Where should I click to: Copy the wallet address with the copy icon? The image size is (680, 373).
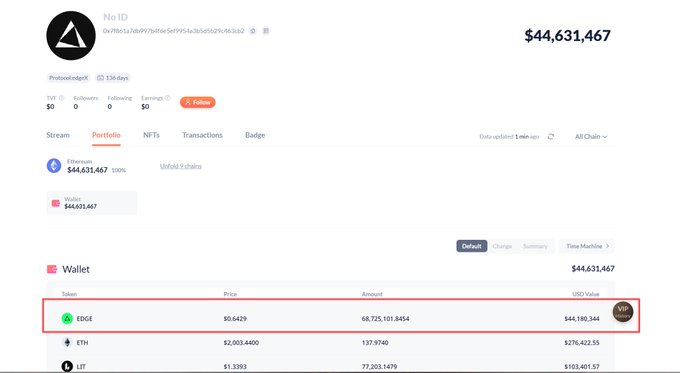253,31
